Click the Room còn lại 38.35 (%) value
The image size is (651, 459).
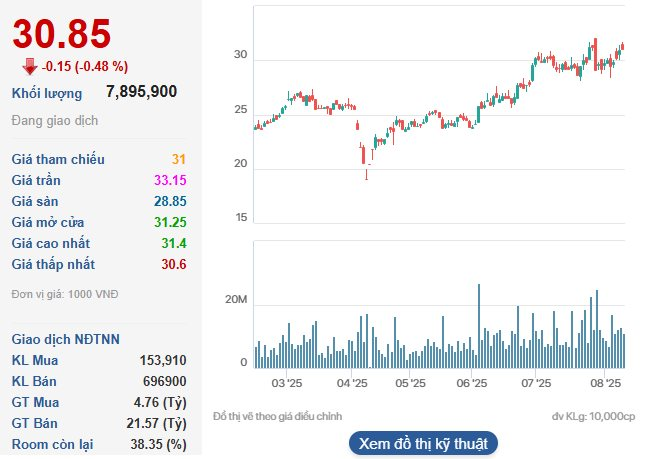150,443
